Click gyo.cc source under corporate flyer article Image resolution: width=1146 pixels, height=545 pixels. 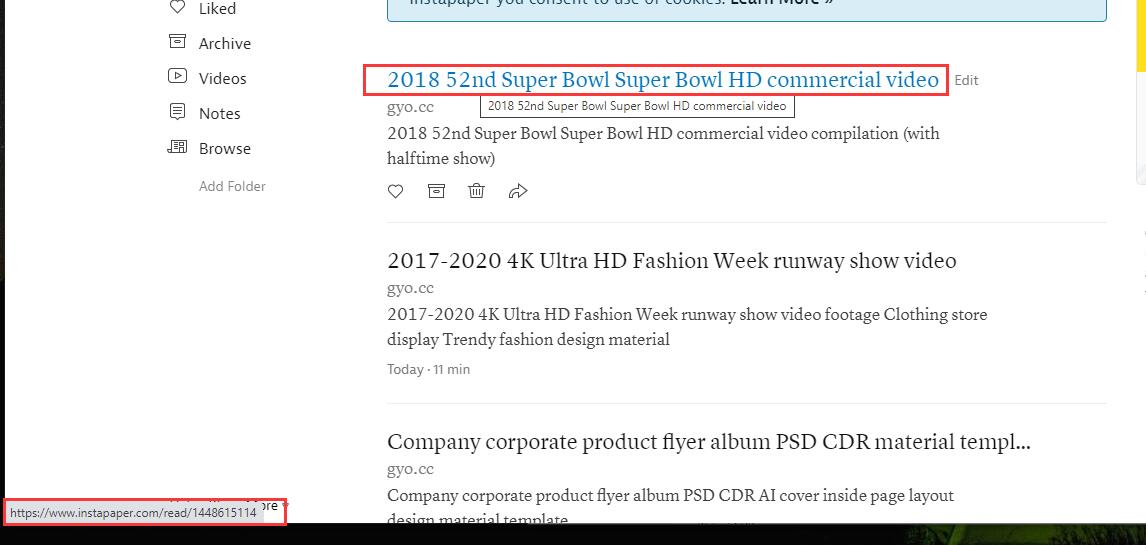coord(410,469)
